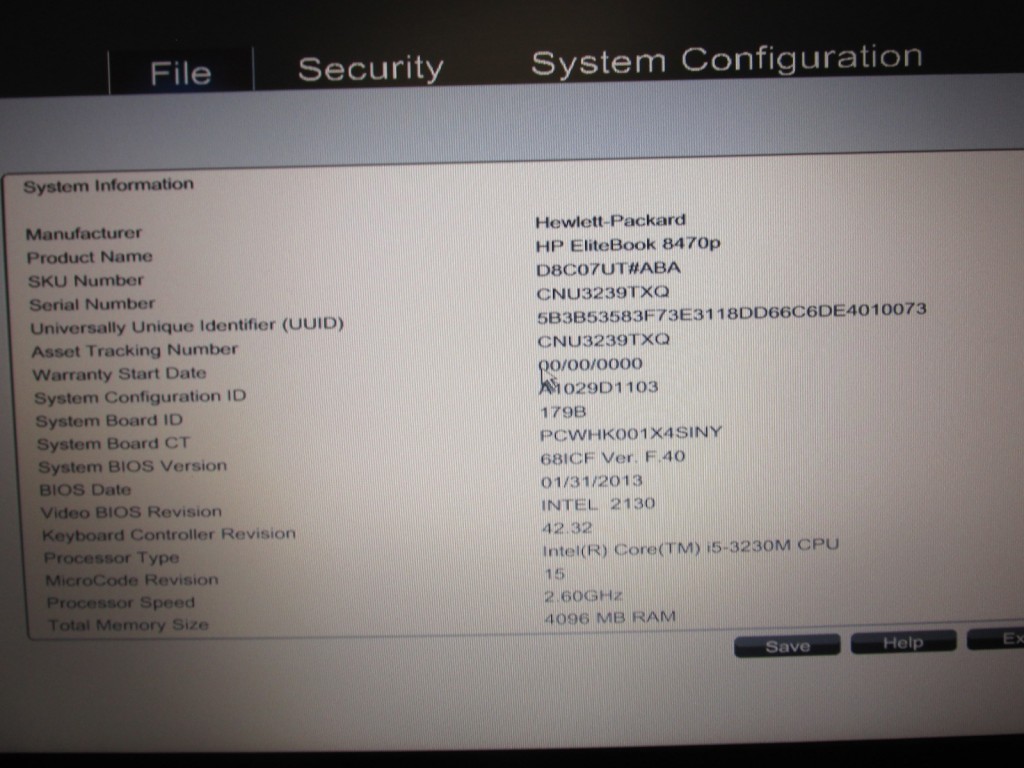This screenshot has height=768, width=1024.
Task: Click the SKU Number label
Action: 86,281
